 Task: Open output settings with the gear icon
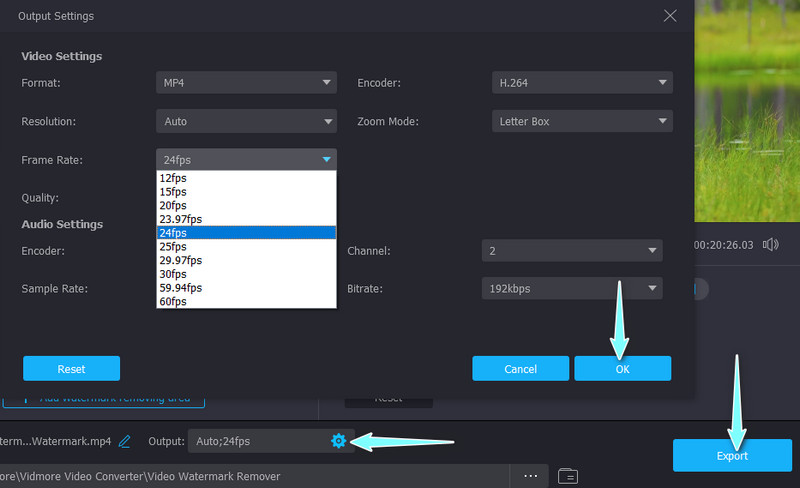pos(338,441)
